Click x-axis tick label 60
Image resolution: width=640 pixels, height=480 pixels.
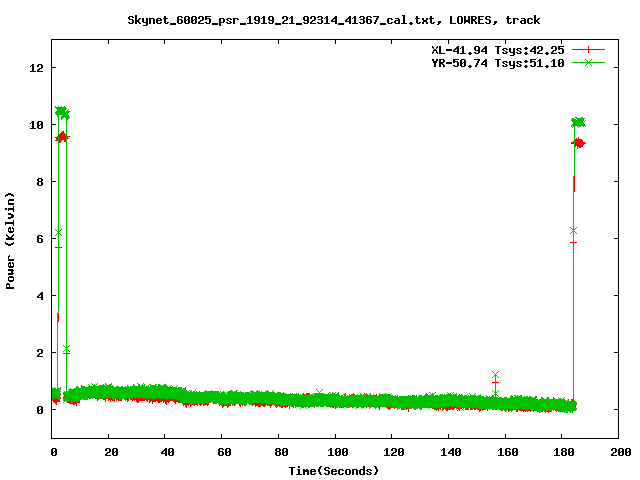[224, 452]
